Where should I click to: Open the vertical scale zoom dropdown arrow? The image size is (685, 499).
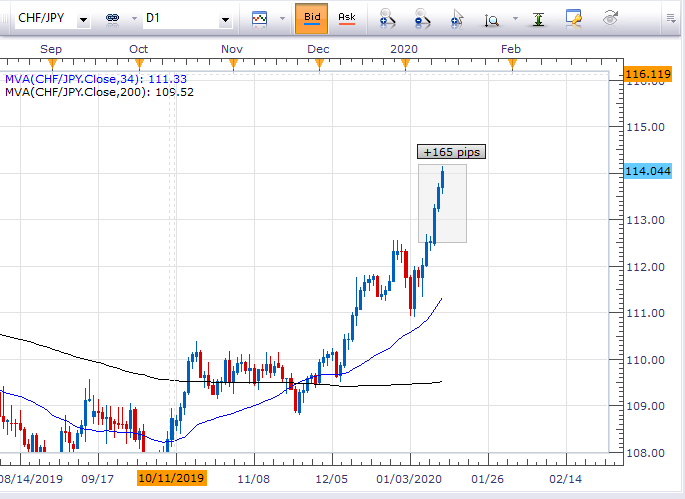(x=514, y=19)
